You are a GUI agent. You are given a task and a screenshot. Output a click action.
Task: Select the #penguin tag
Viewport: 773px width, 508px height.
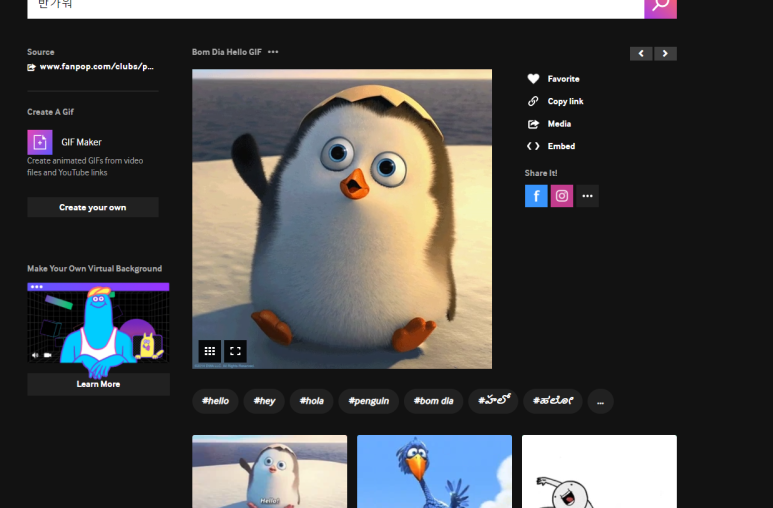click(x=369, y=401)
